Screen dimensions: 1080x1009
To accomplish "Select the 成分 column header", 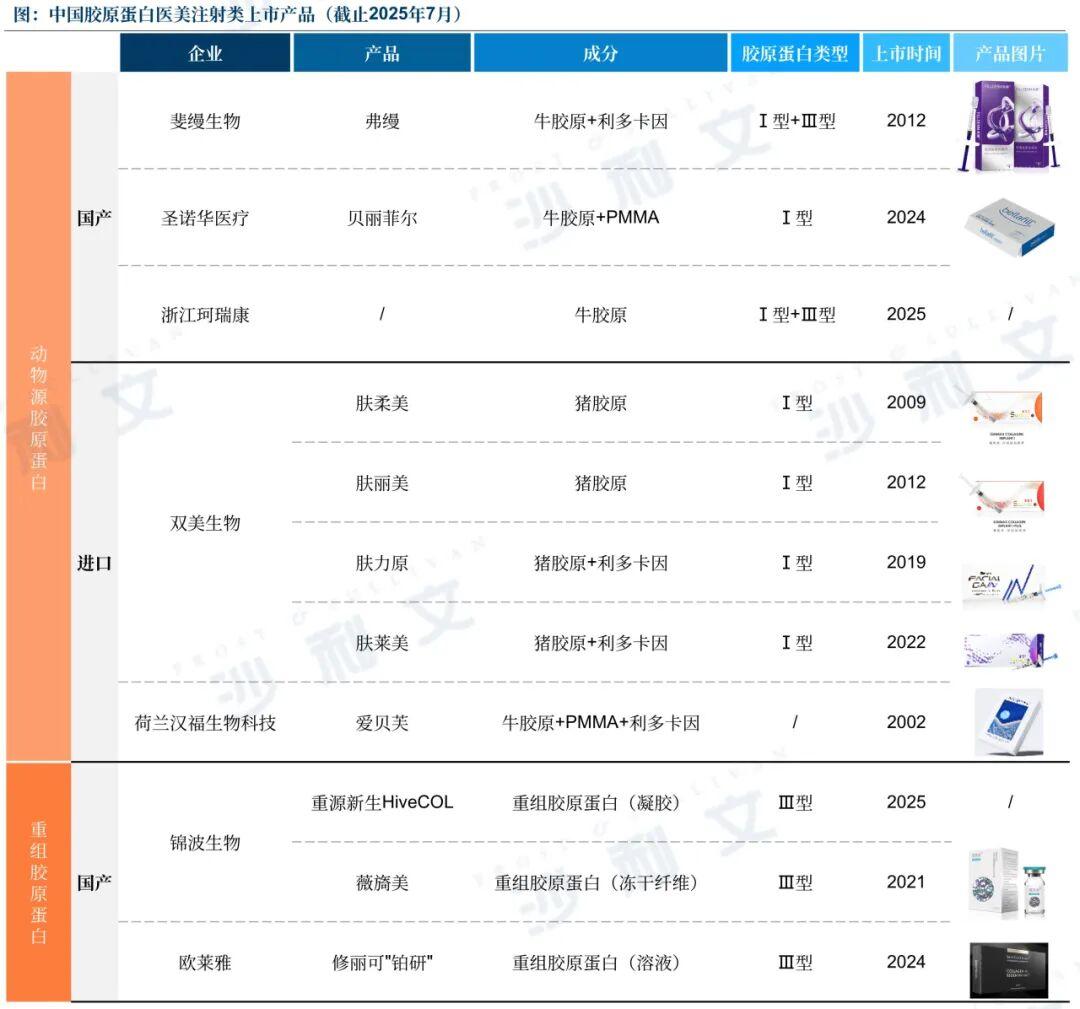I will click(600, 54).
